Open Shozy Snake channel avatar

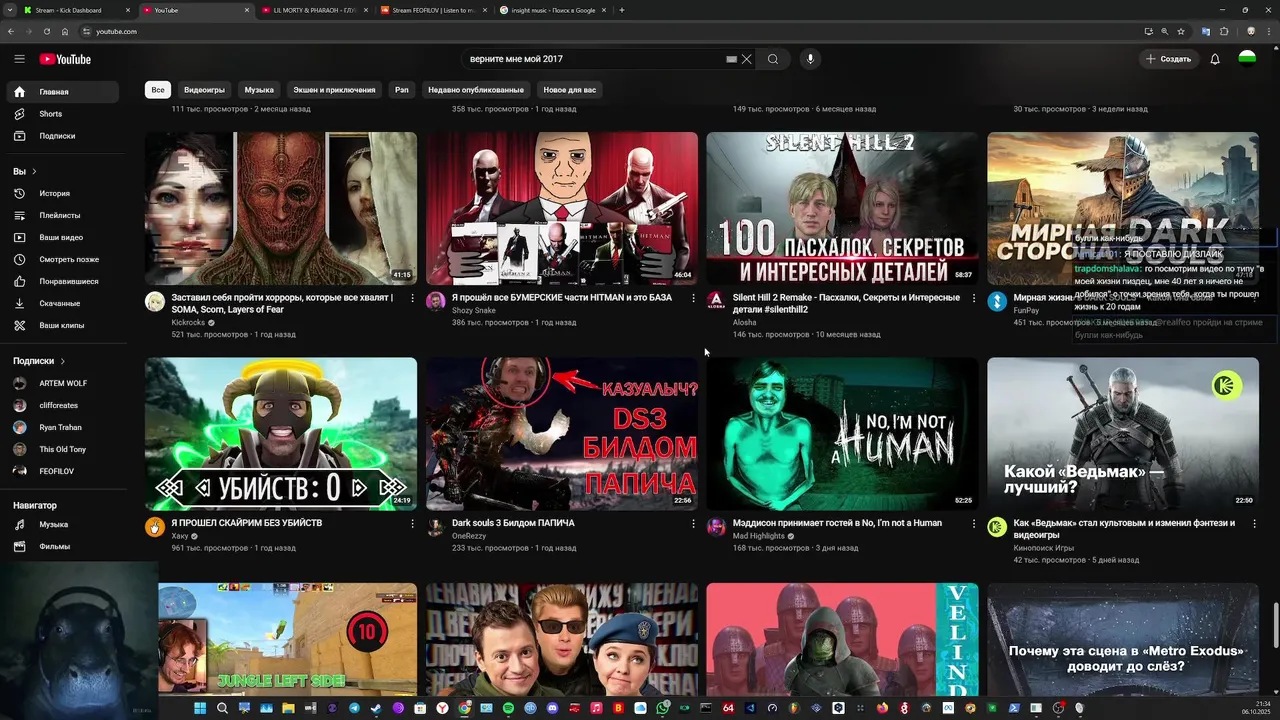click(x=436, y=301)
